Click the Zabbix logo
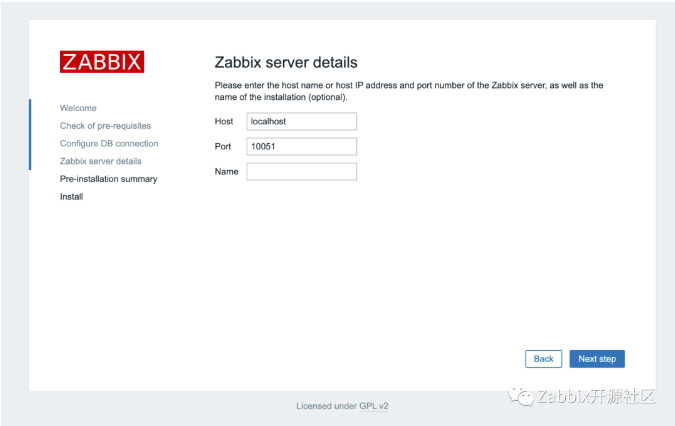This screenshot has height=426, width=675. click(x=101, y=62)
